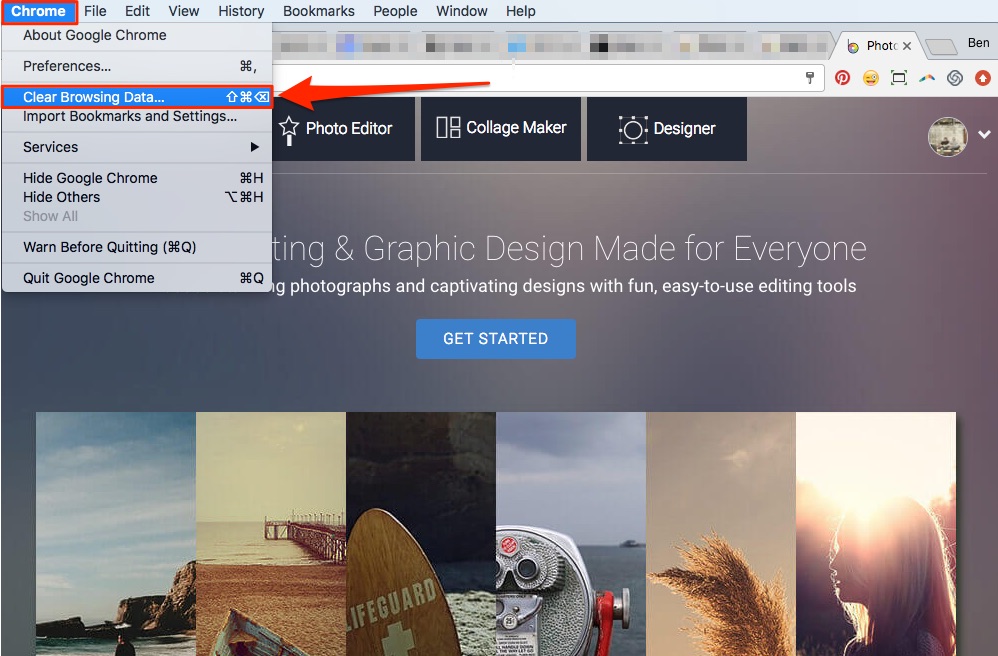Open a new tab
The height and width of the screenshot is (656, 998).
(x=941, y=46)
